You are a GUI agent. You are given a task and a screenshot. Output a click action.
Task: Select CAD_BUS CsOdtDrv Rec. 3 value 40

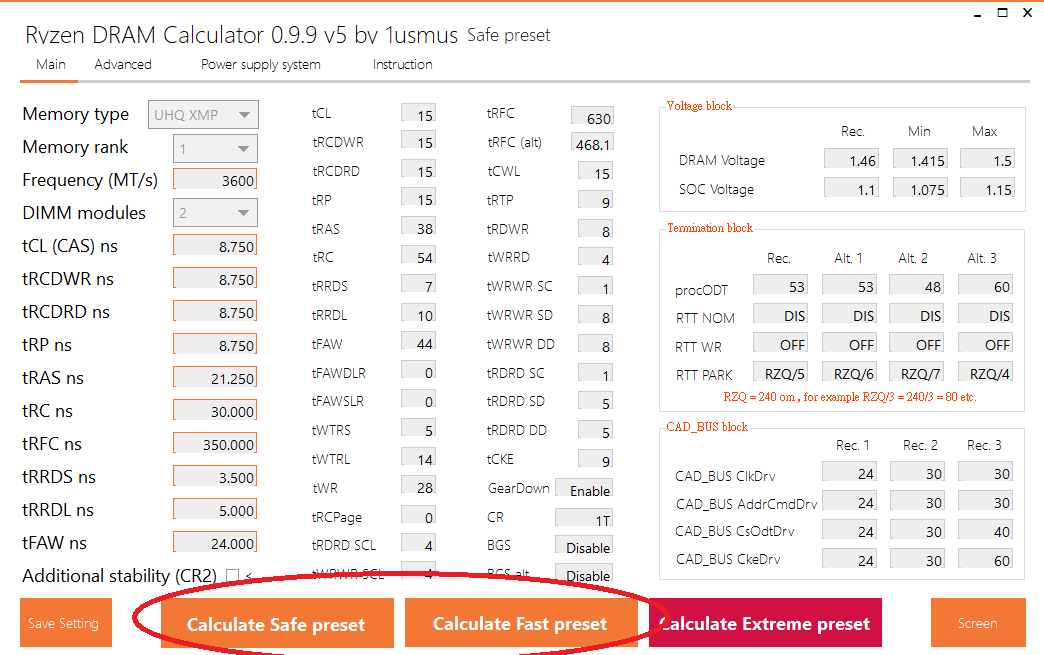986,531
